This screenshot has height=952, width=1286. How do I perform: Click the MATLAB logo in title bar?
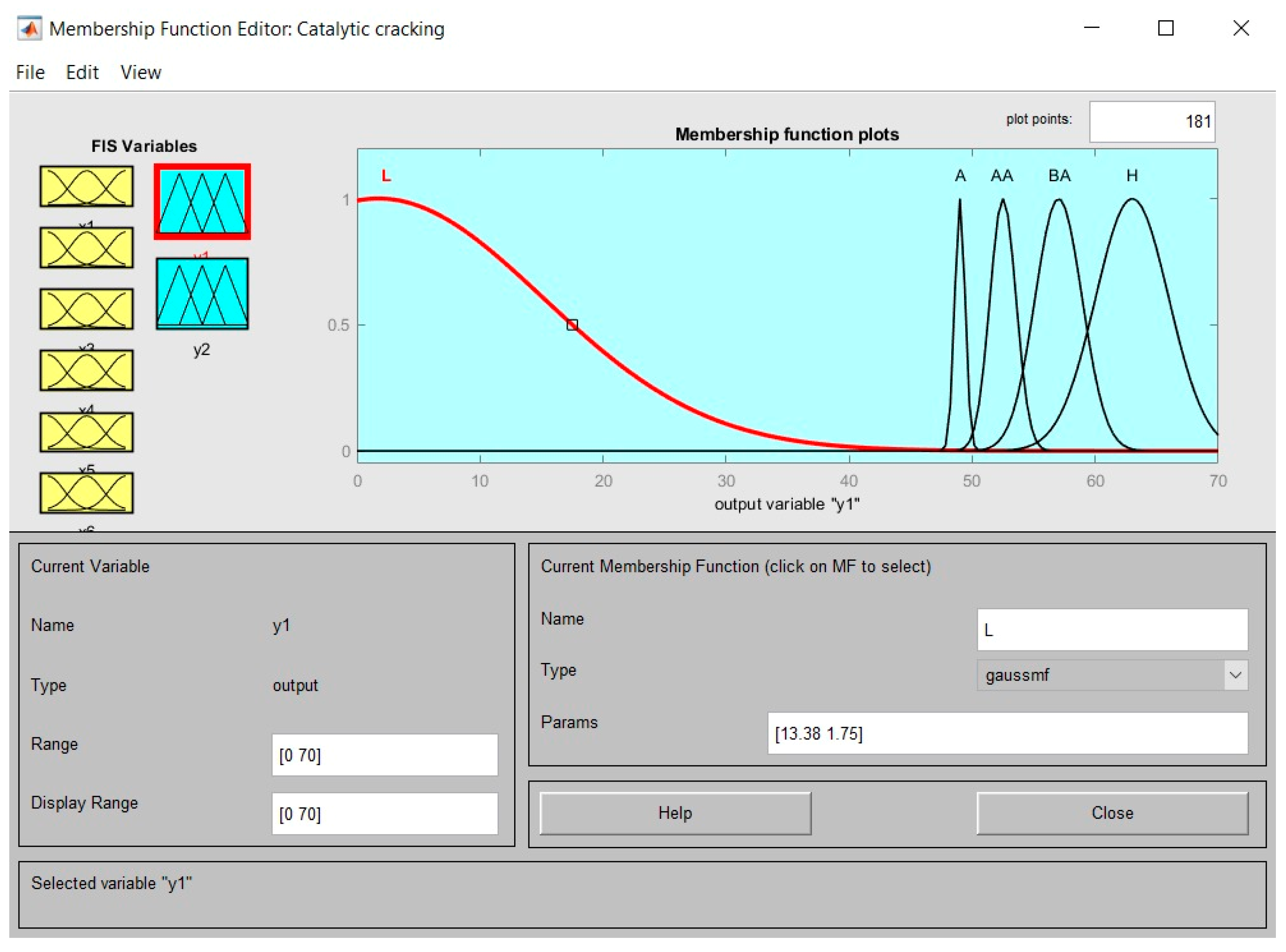click(x=29, y=28)
